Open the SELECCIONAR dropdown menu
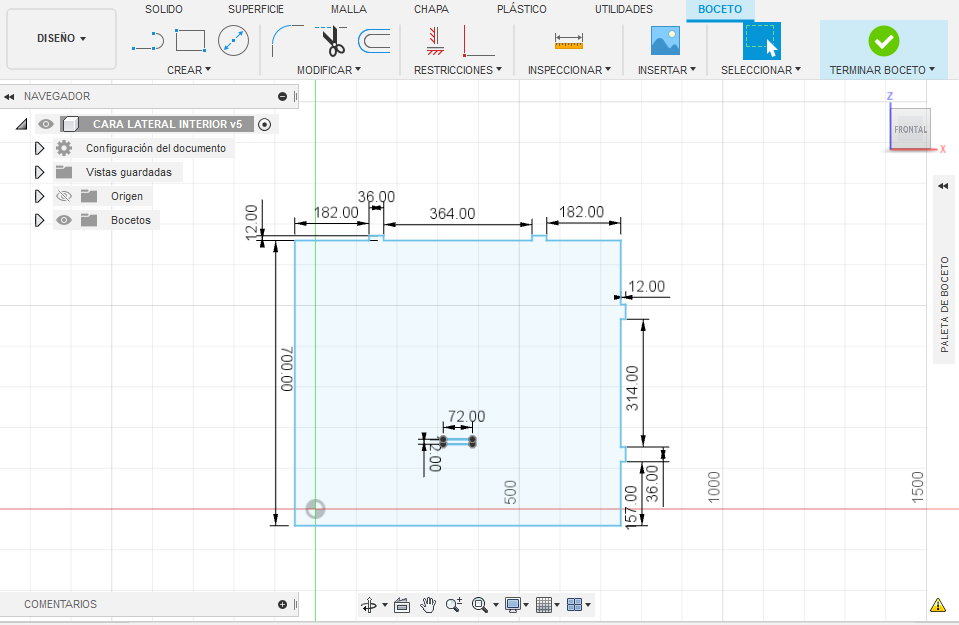 (x=761, y=70)
